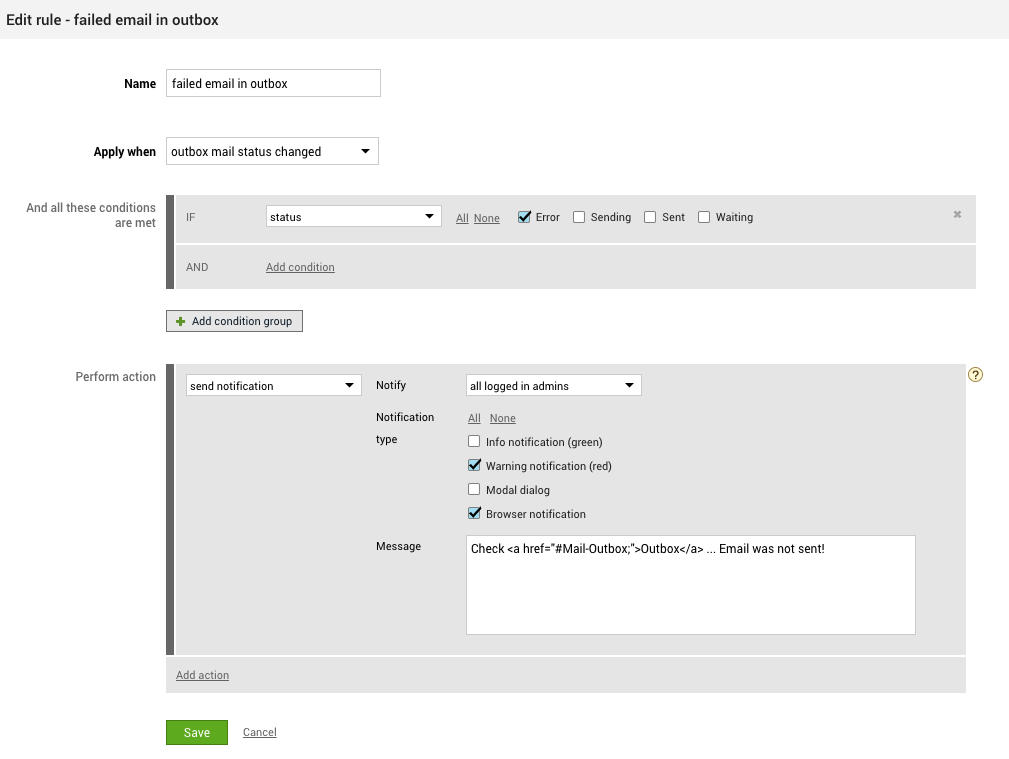Remove the status condition with the x icon
The width and height of the screenshot is (1009, 759).
pos(957,215)
